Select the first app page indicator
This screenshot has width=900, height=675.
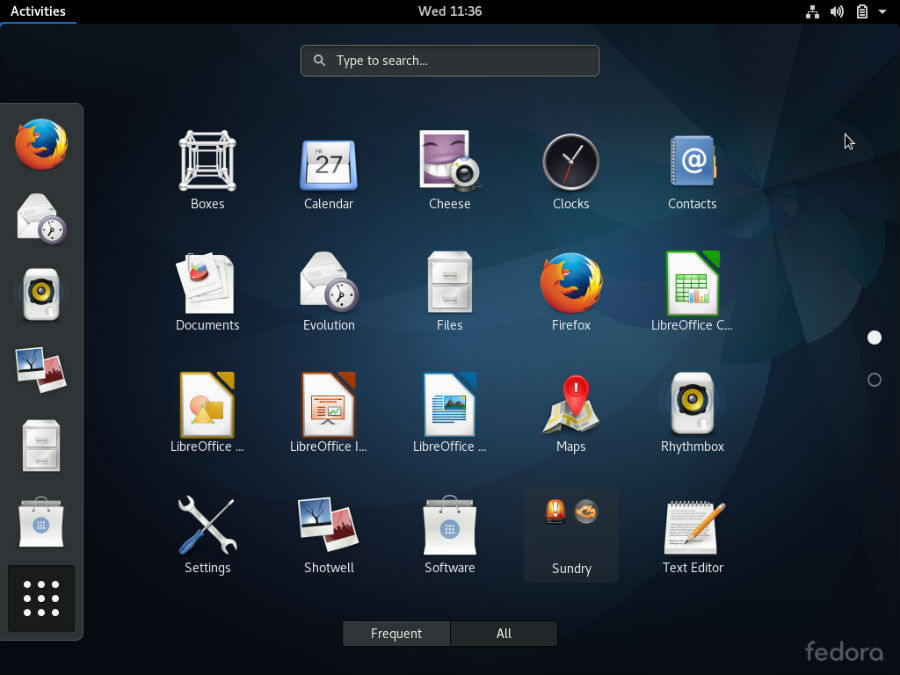(x=874, y=338)
